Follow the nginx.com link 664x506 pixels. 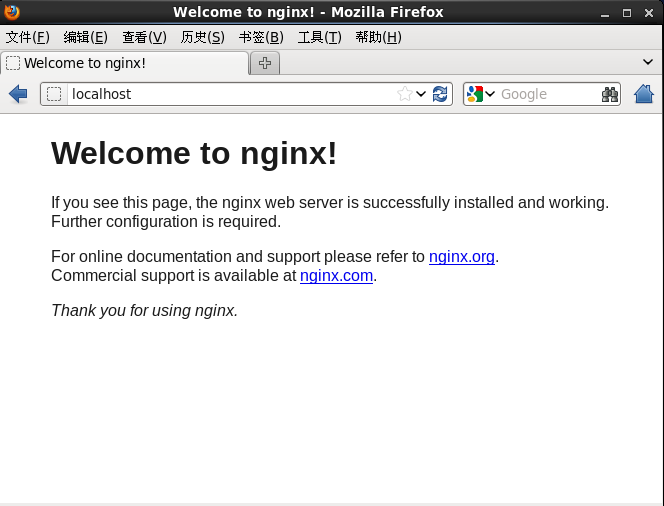pos(336,276)
